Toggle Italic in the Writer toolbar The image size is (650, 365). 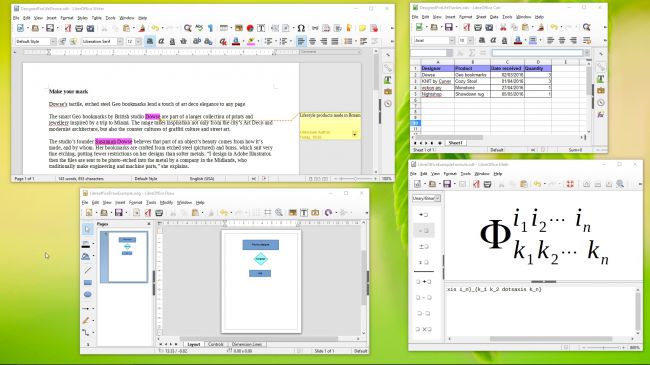pos(161,41)
